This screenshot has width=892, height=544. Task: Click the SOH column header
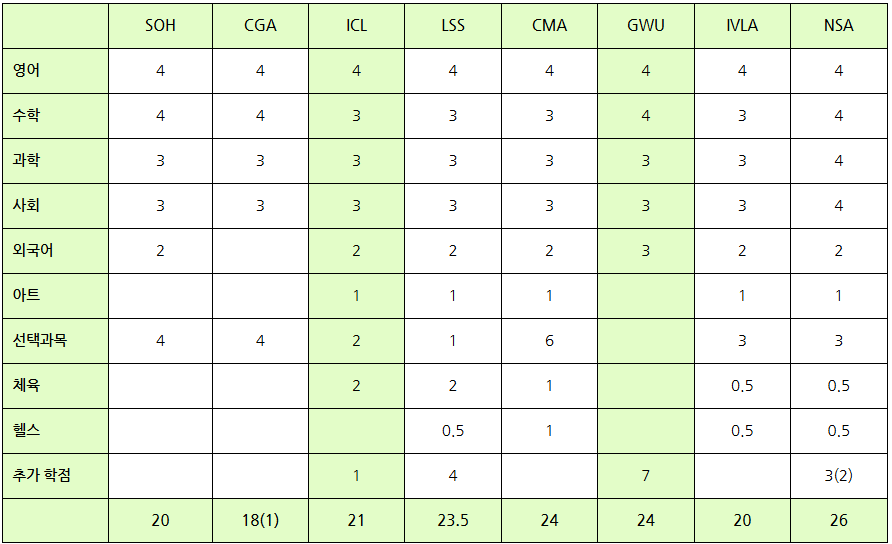click(160, 26)
